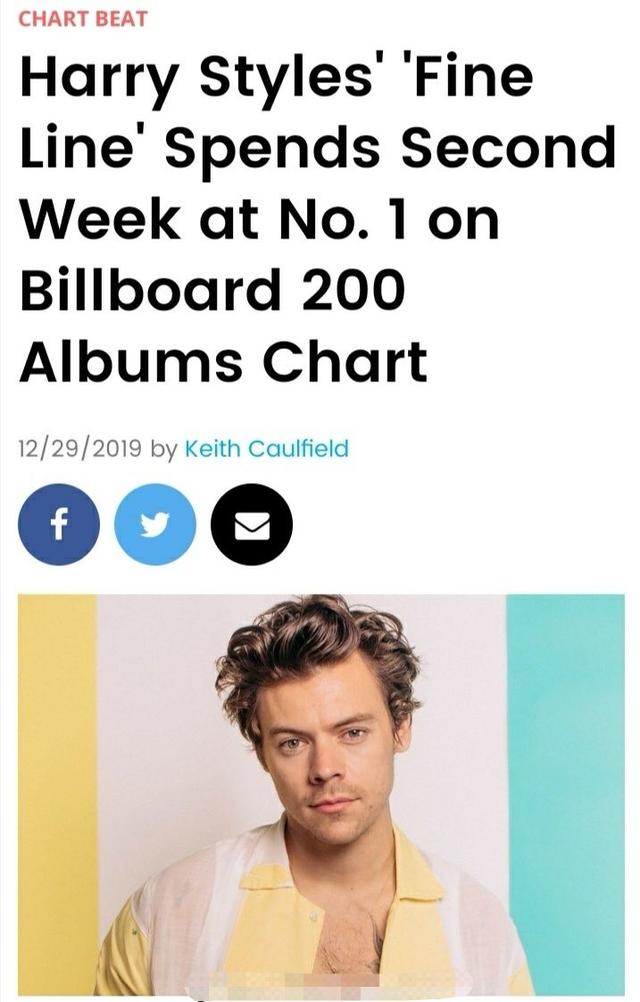Open Keith Caulfield's author page

pyautogui.click(x=266, y=449)
